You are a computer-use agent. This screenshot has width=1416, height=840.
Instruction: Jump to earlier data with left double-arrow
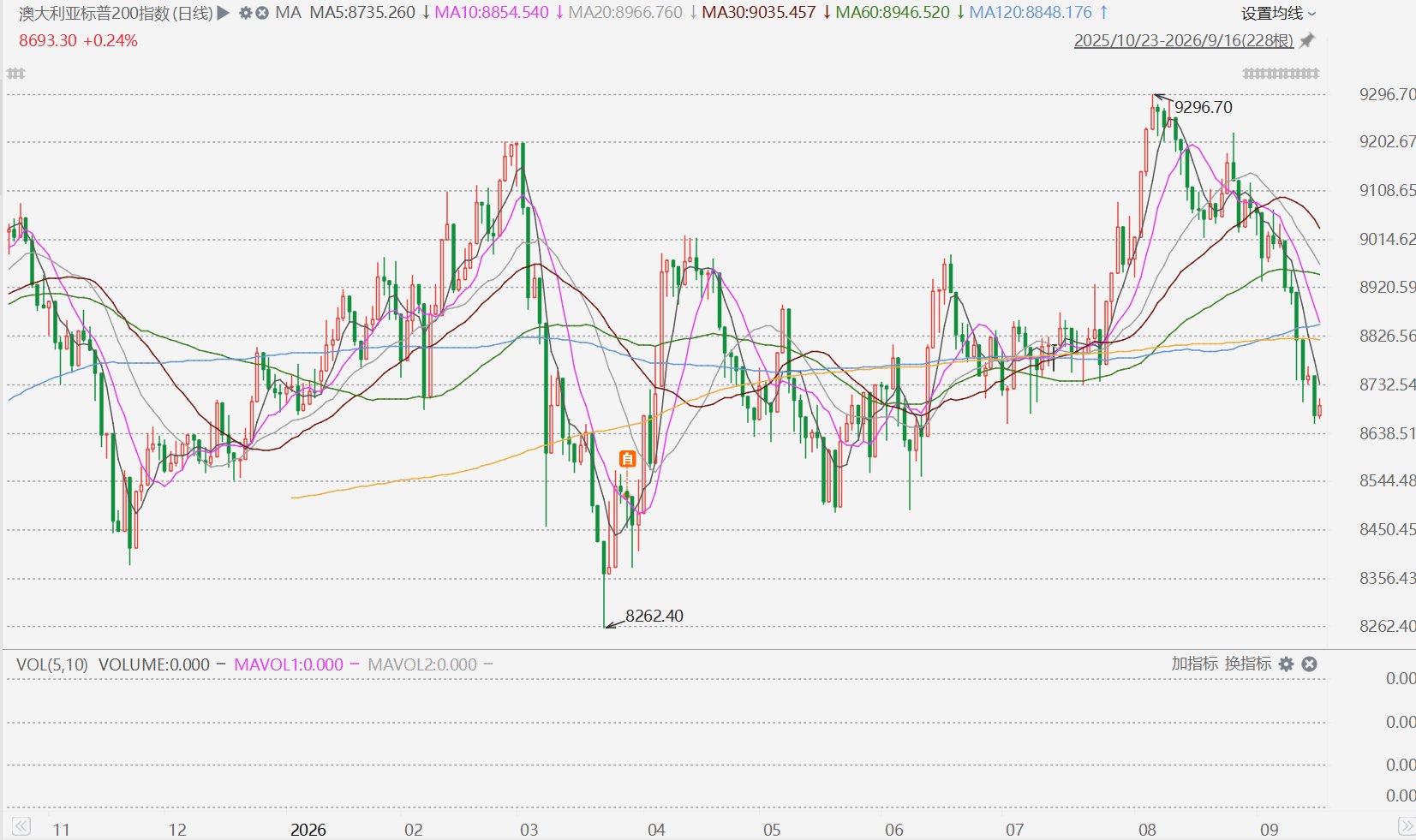(21, 826)
